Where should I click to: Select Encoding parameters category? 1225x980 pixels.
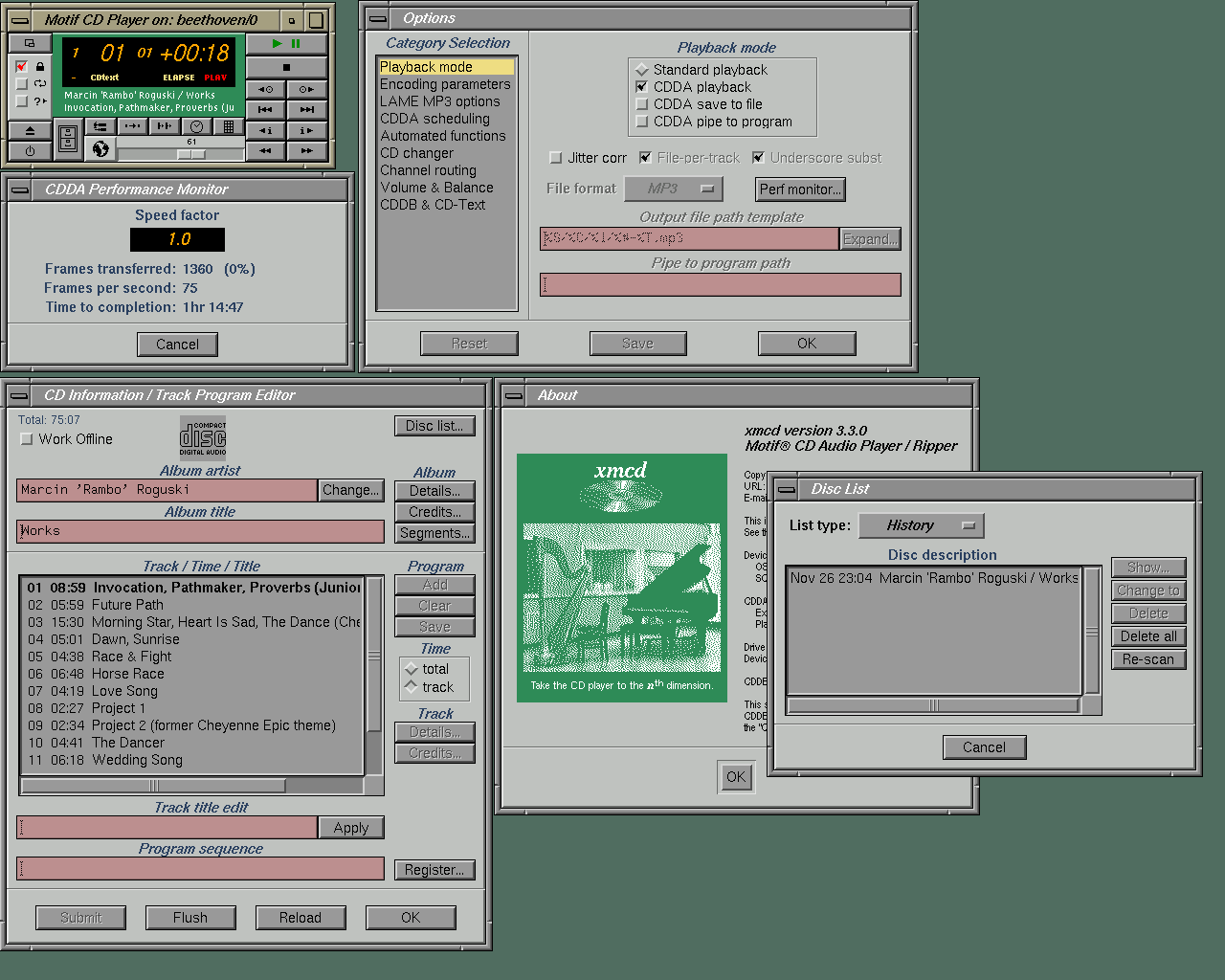(x=445, y=84)
